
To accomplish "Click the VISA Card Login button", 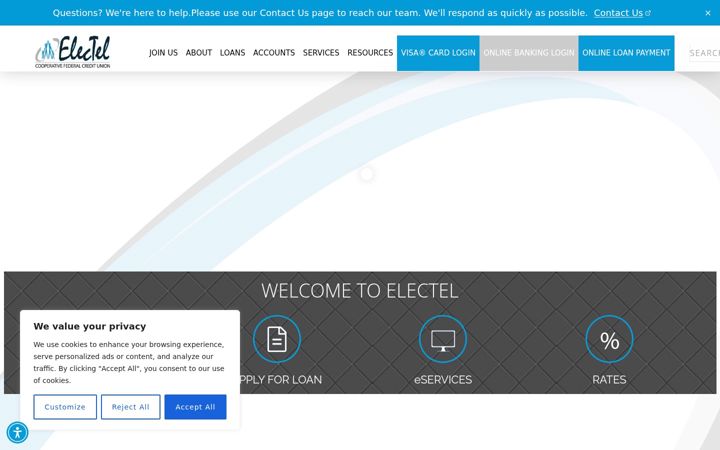I will tap(438, 53).
